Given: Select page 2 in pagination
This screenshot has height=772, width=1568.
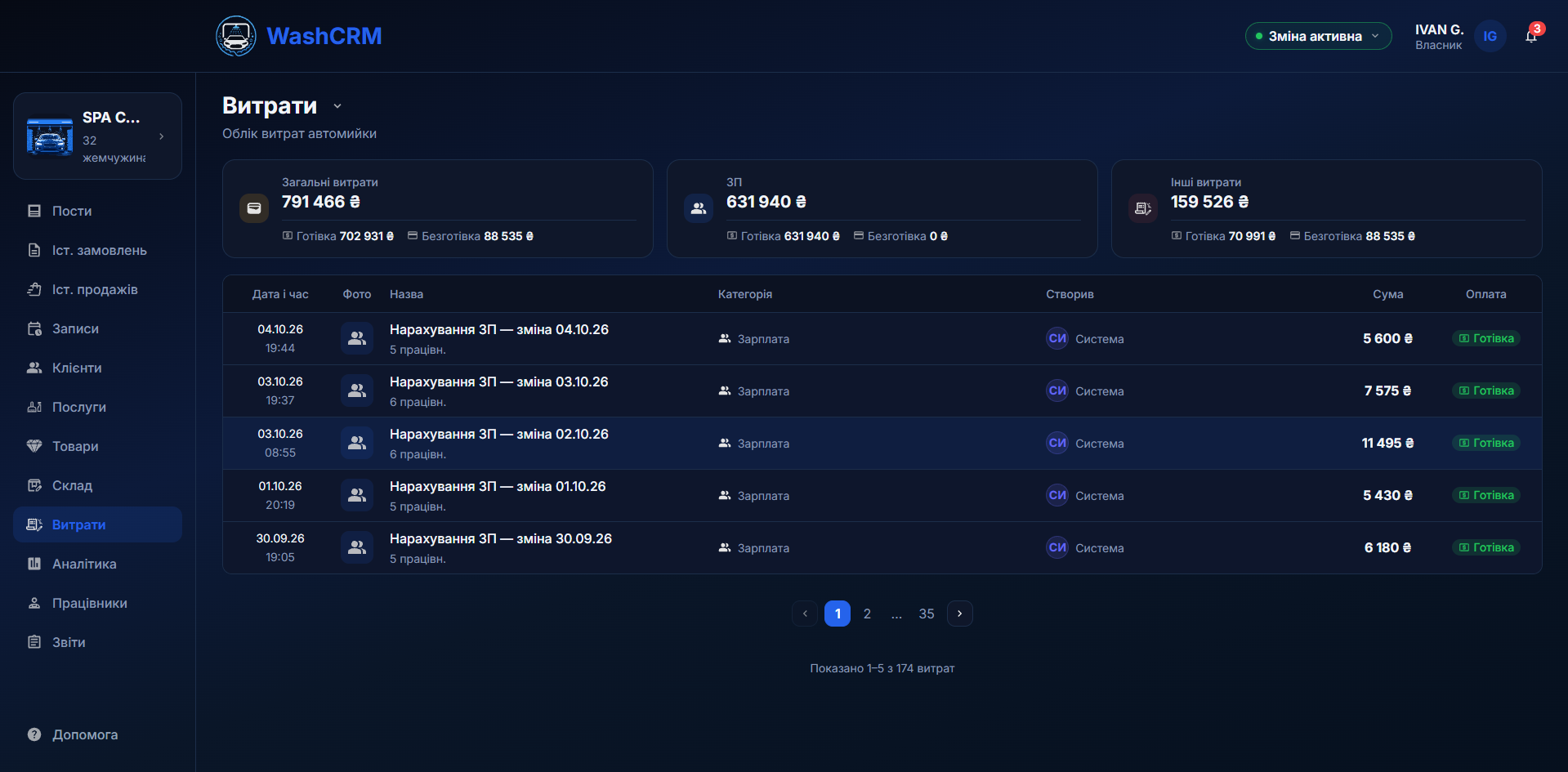Looking at the screenshot, I should 867,614.
